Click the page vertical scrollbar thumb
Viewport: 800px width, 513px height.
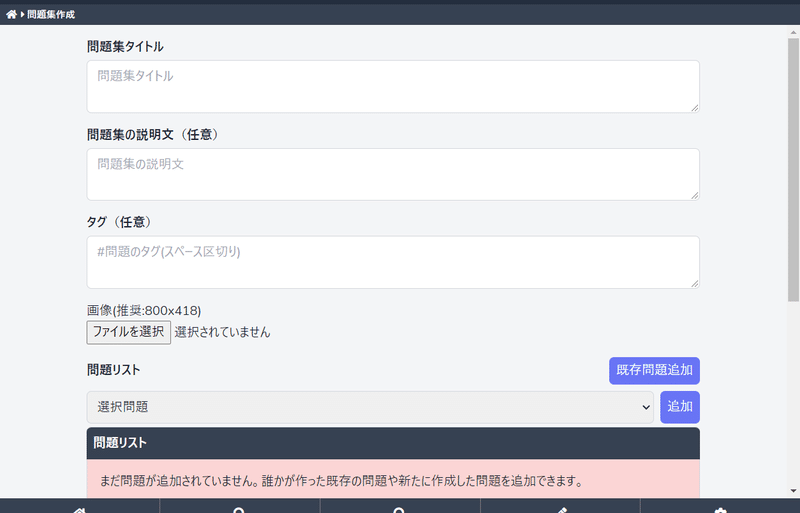click(793, 170)
